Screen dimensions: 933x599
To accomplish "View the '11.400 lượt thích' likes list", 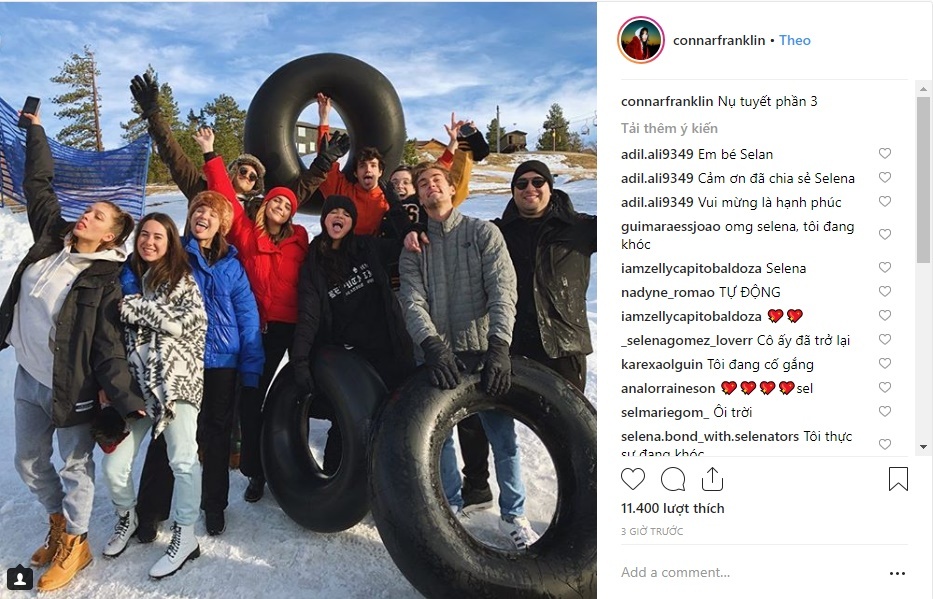I will (672, 509).
